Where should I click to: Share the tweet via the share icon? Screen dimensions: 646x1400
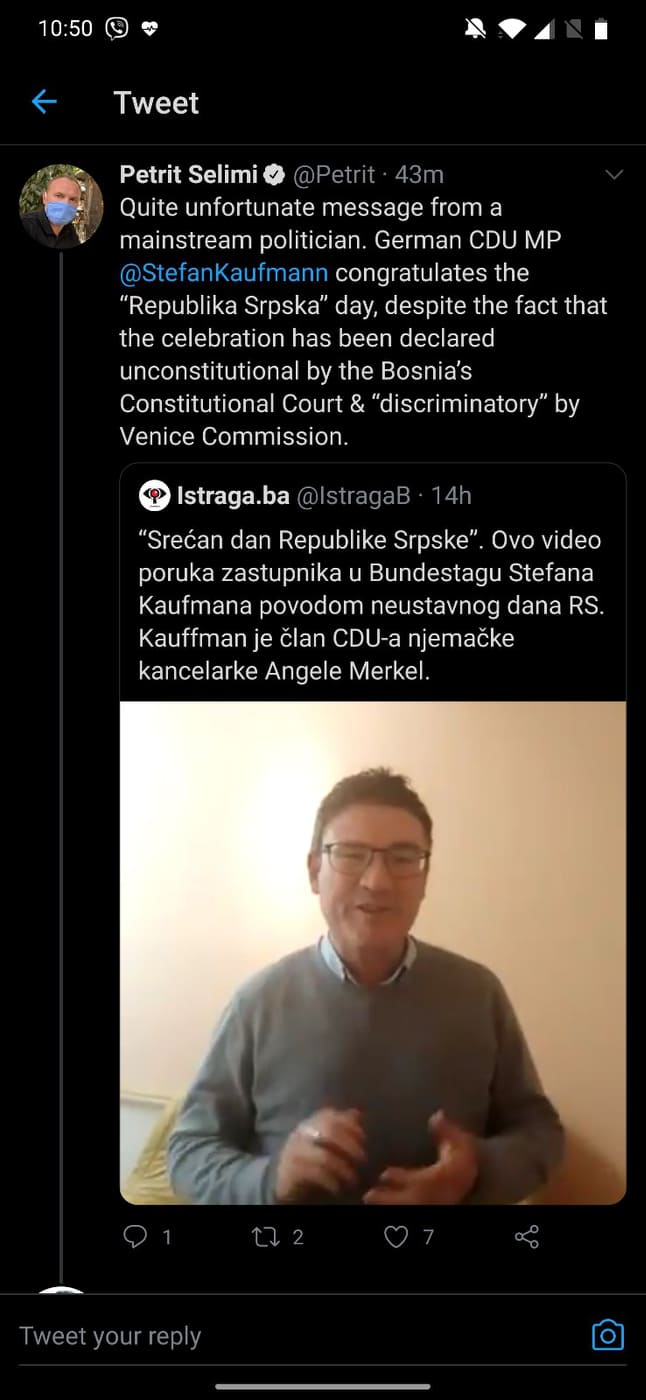[527, 1237]
